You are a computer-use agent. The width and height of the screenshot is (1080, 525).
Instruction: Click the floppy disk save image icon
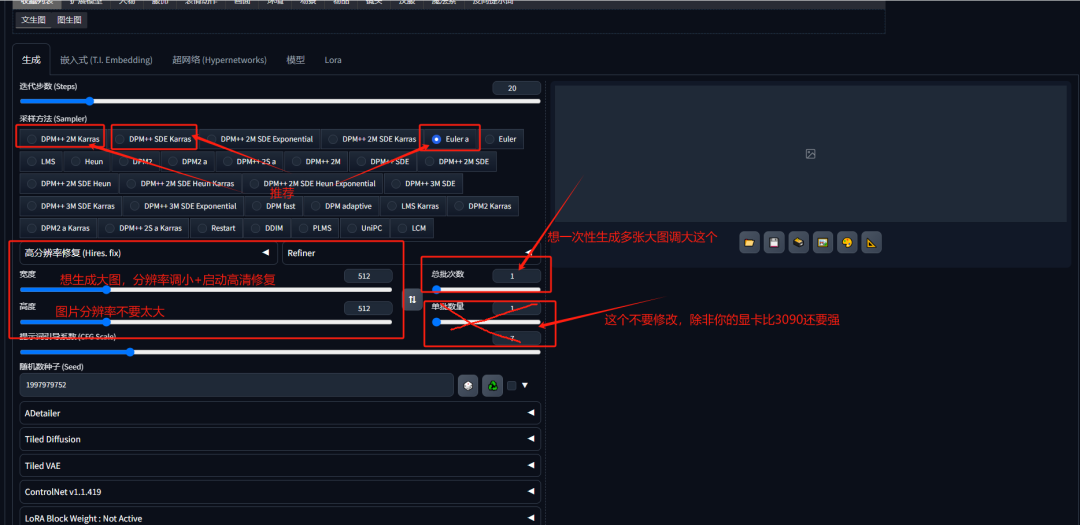click(x=773, y=243)
